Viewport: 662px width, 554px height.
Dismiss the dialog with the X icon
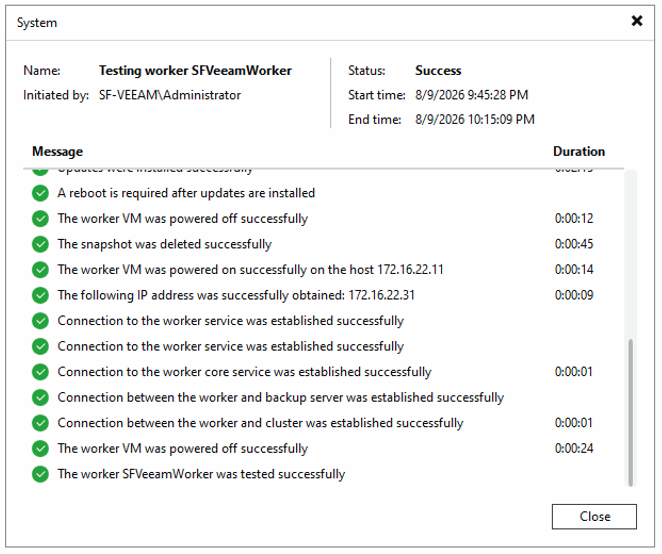637,21
